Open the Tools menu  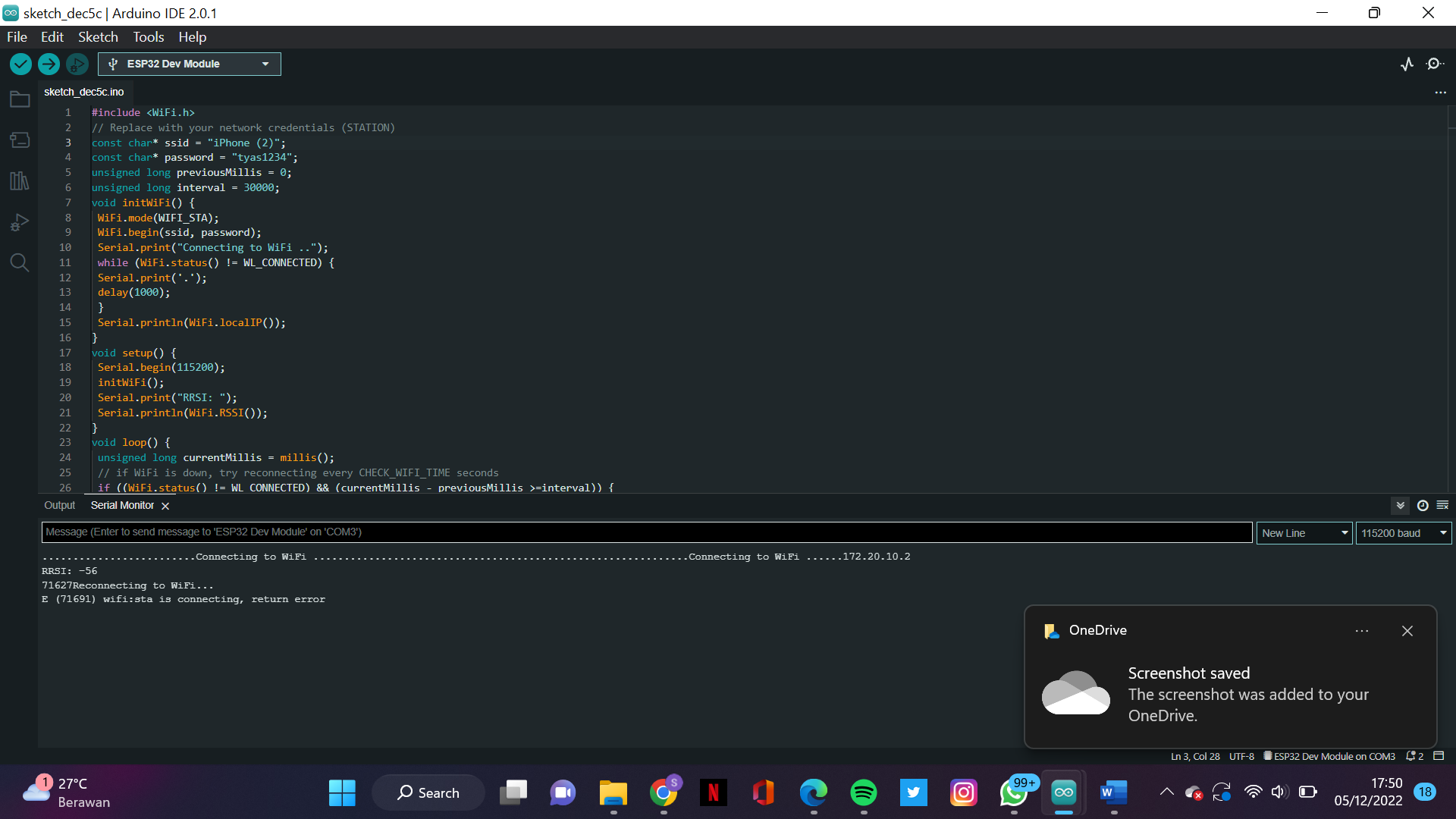tap(148, 36)
